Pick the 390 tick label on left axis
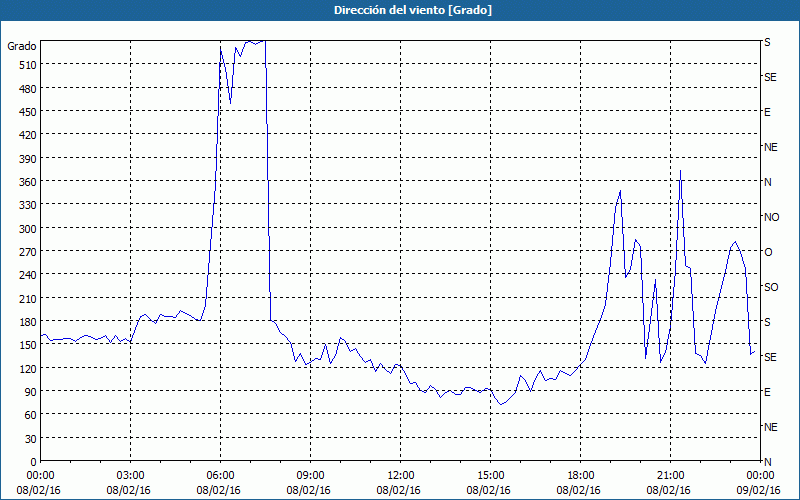 point(28,158)
